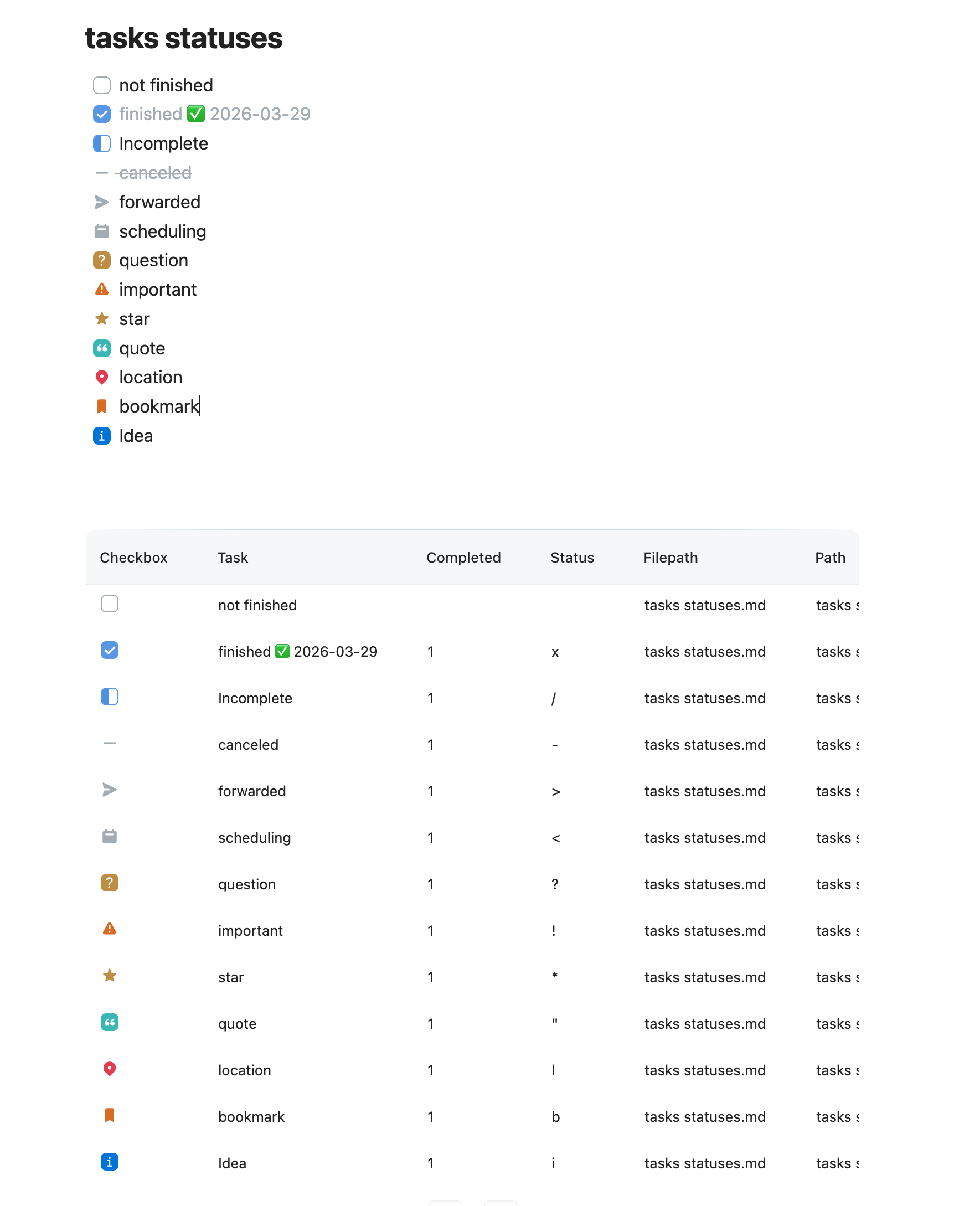Open tasks statuses.md from the quote row
This screenshot has height=1206, width=980.
[x=704, y=1024]
